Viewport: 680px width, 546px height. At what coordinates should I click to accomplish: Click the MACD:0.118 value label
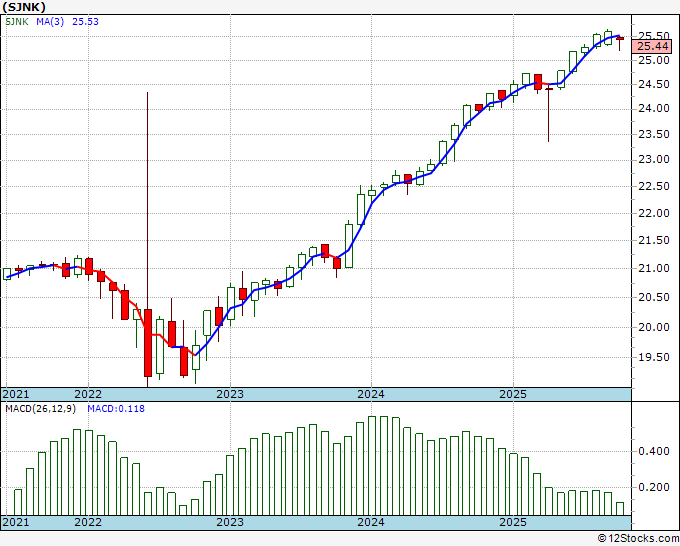pos(116,409)
